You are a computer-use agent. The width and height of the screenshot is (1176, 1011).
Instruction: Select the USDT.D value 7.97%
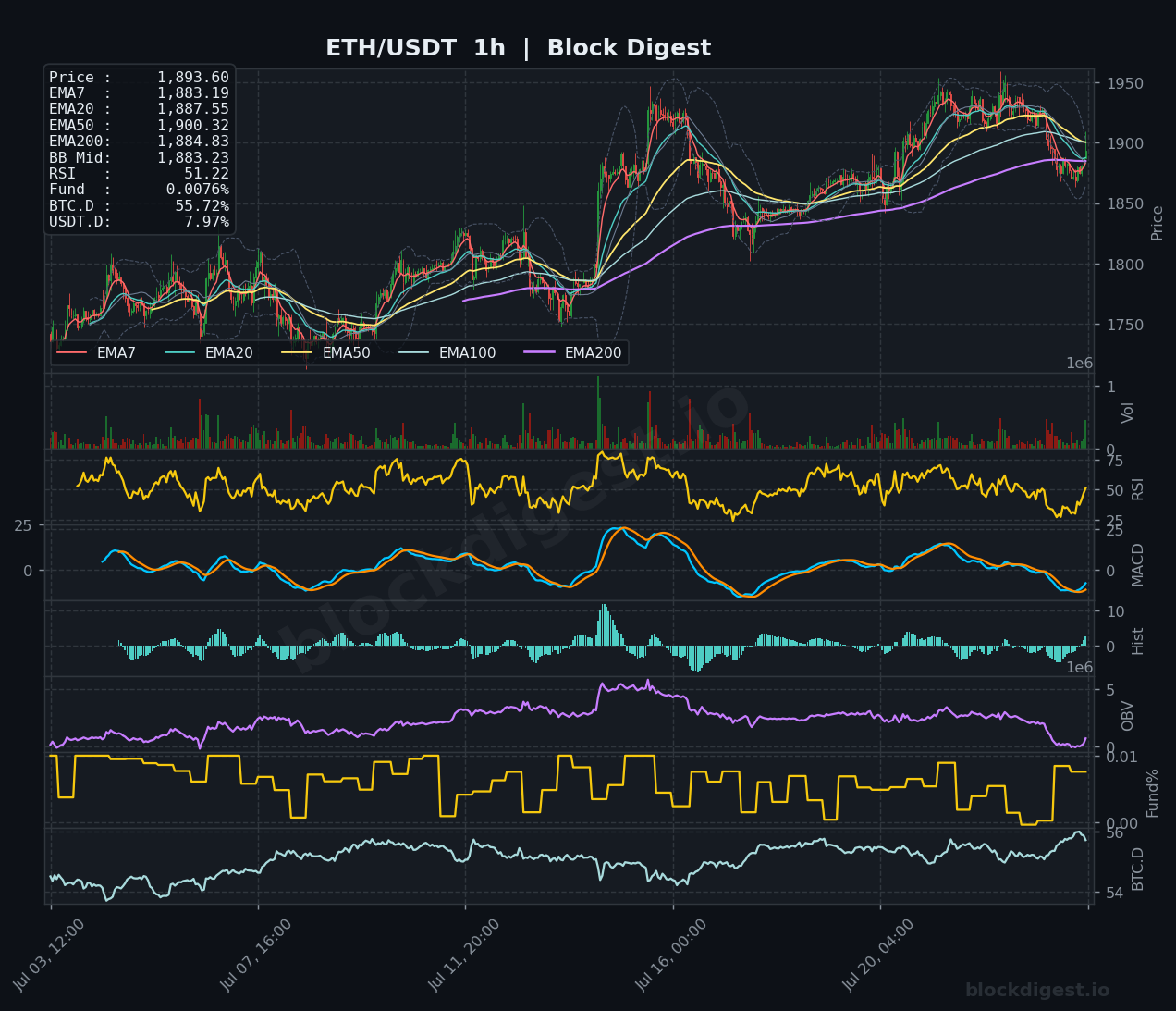pyautogui.click(x=206, y=222)
